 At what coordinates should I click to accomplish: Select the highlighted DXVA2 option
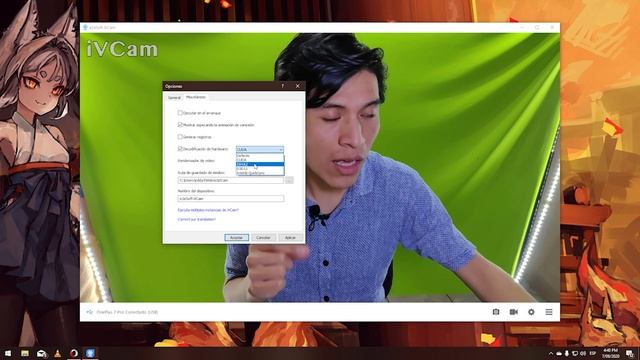pyautogui.click(x=260, y=164)
